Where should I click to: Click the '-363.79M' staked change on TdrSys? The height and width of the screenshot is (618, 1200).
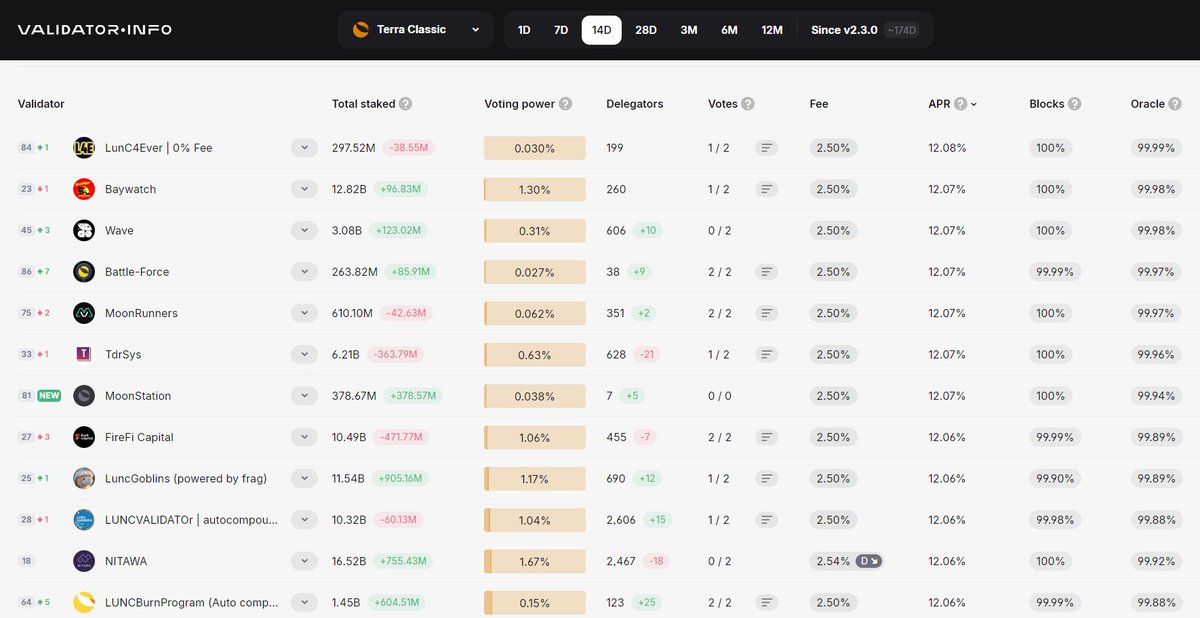pyautogui.click(x=394, y=355)
